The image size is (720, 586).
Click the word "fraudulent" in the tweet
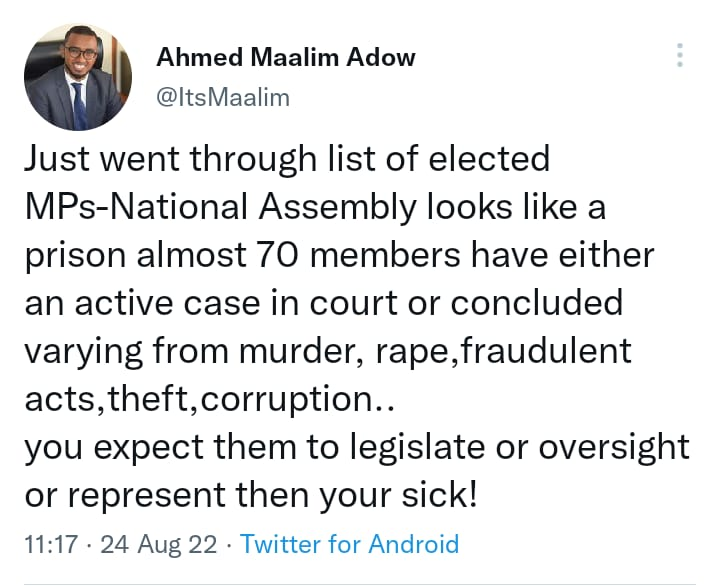548,350
